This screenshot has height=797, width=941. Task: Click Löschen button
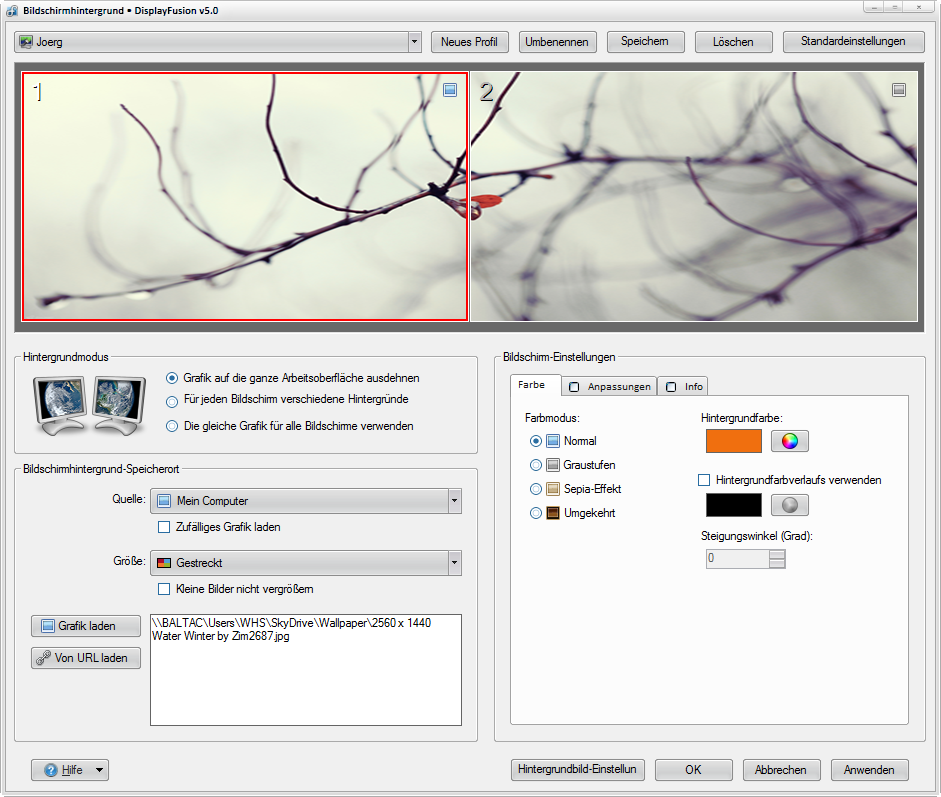point(733,42)
